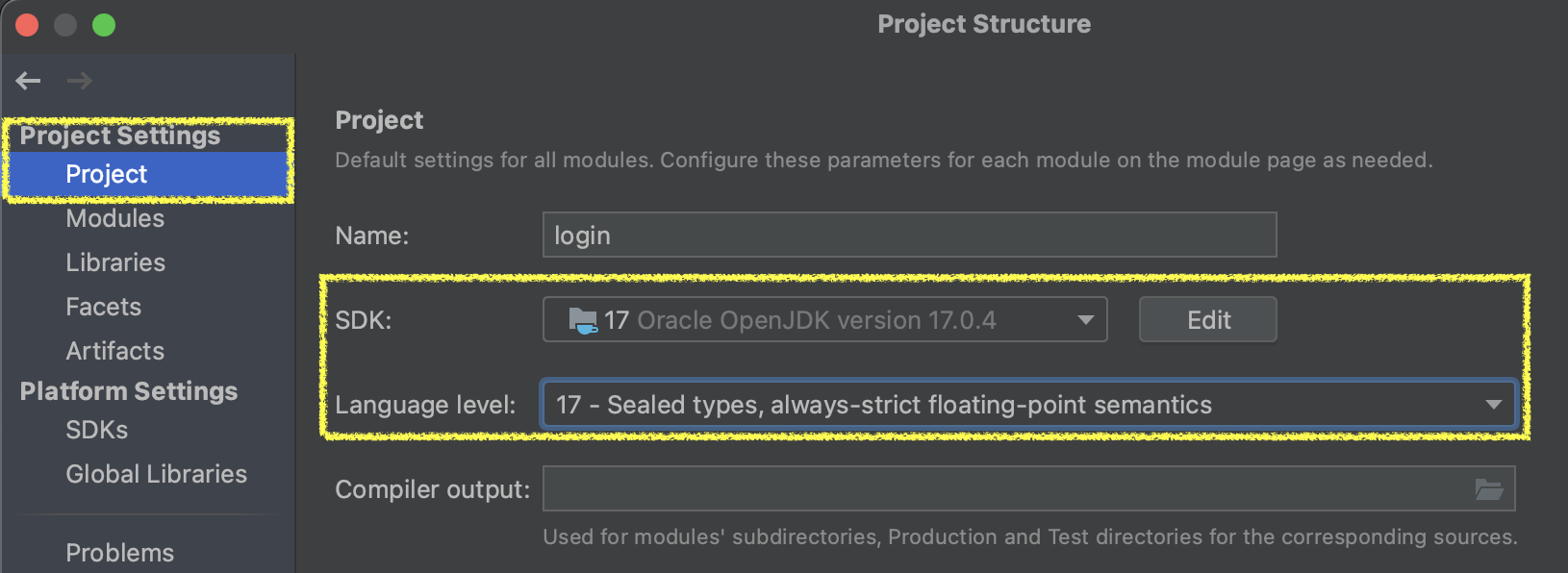
Task: Show the Problems section
Action: point(119,553)
